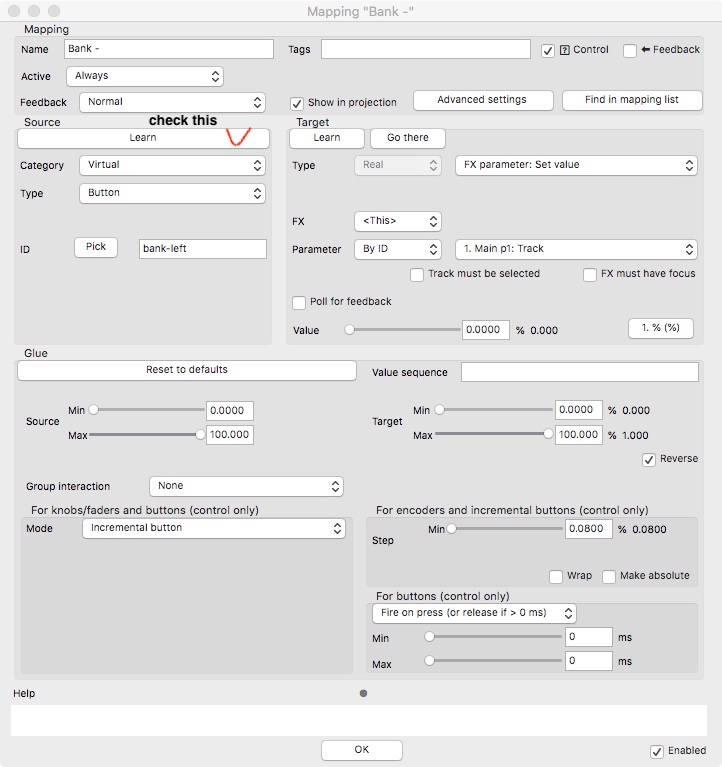Click the buttons Min ms field
Viewport: 722px width, 767px height.
pyautogui.click(x=589, y=637)
